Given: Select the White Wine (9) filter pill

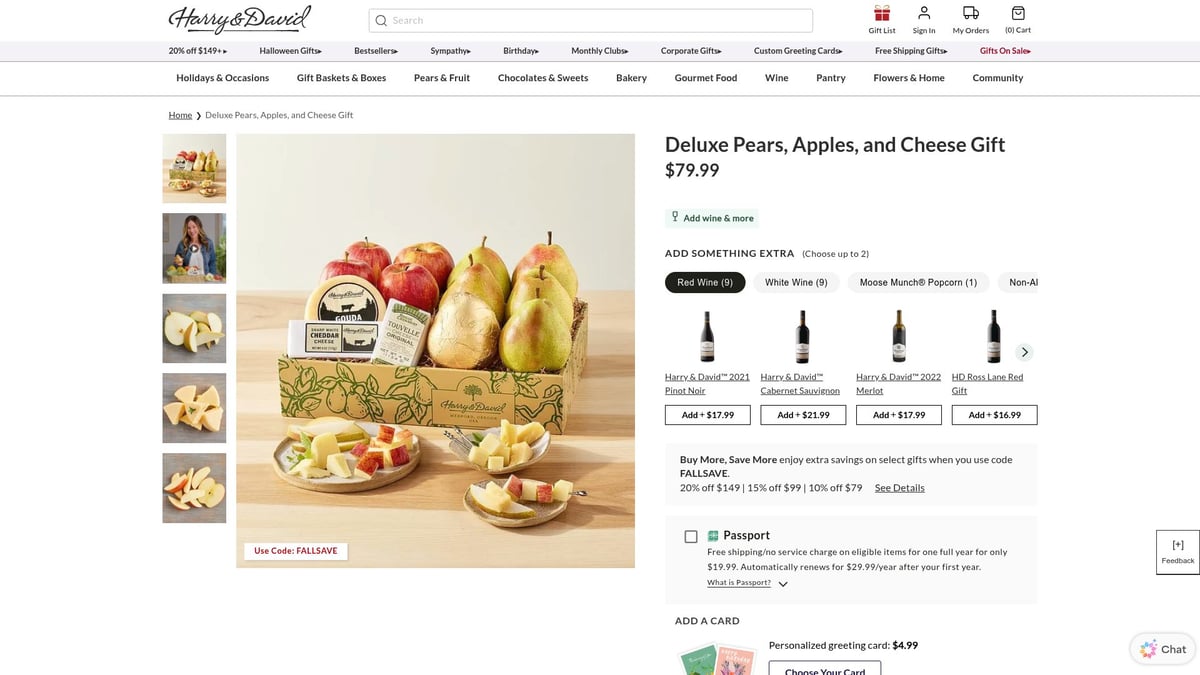Looking at the screenshot, I should click(x=795, y=282).
